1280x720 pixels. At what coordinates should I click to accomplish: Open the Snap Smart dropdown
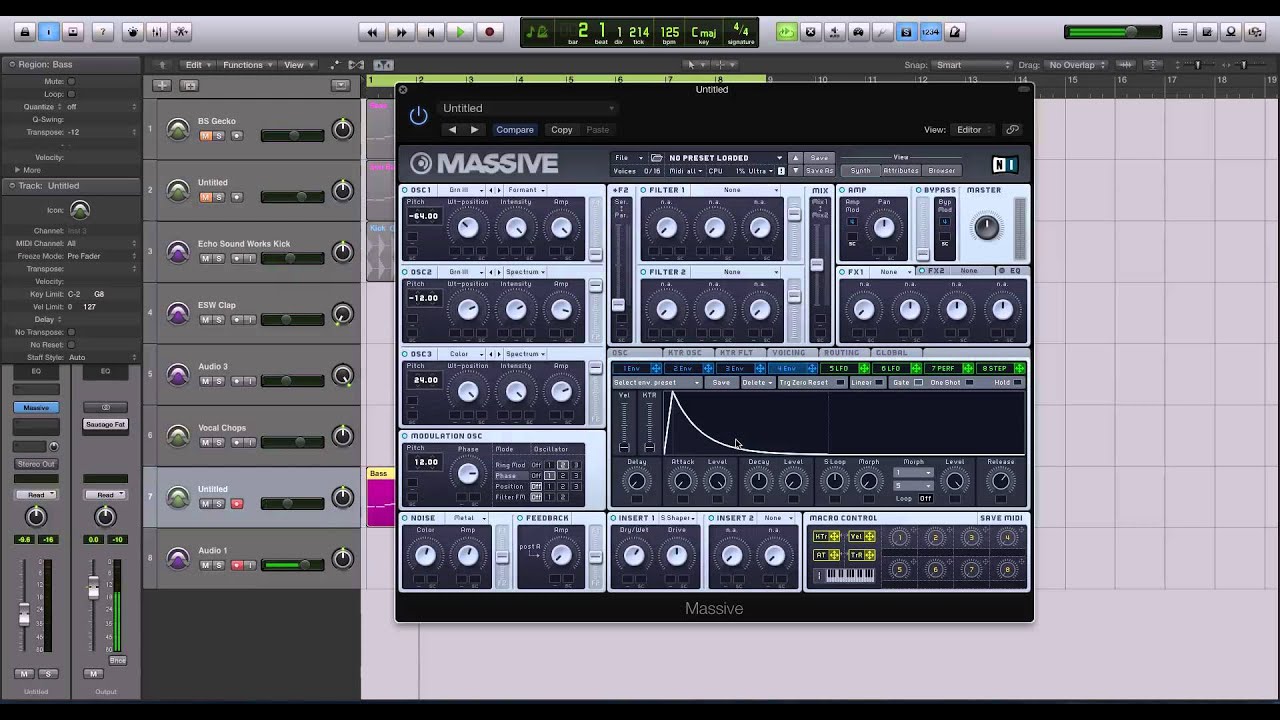tap(973, 65)
